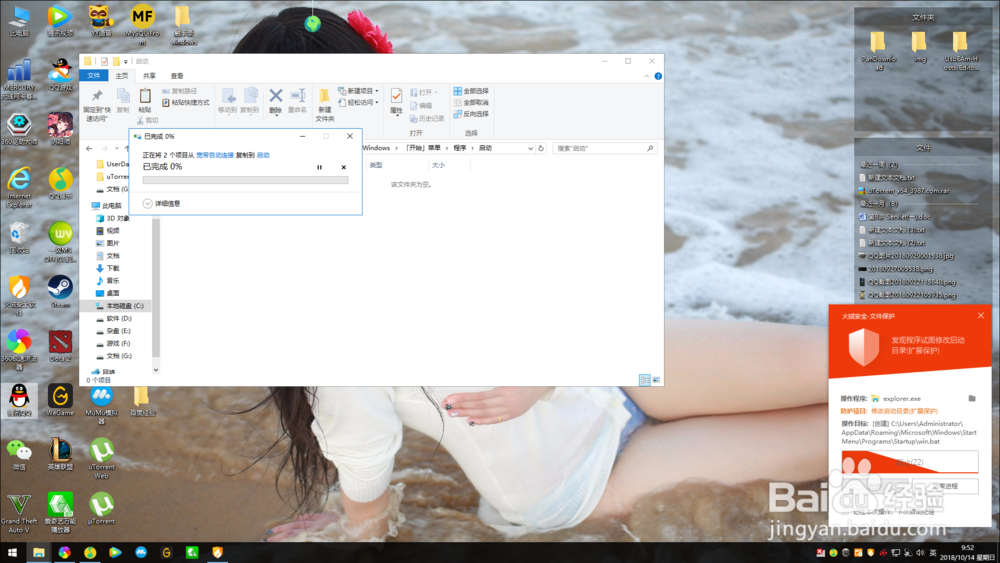Click New folder (新建文件夹) ribbon icon

325,105
